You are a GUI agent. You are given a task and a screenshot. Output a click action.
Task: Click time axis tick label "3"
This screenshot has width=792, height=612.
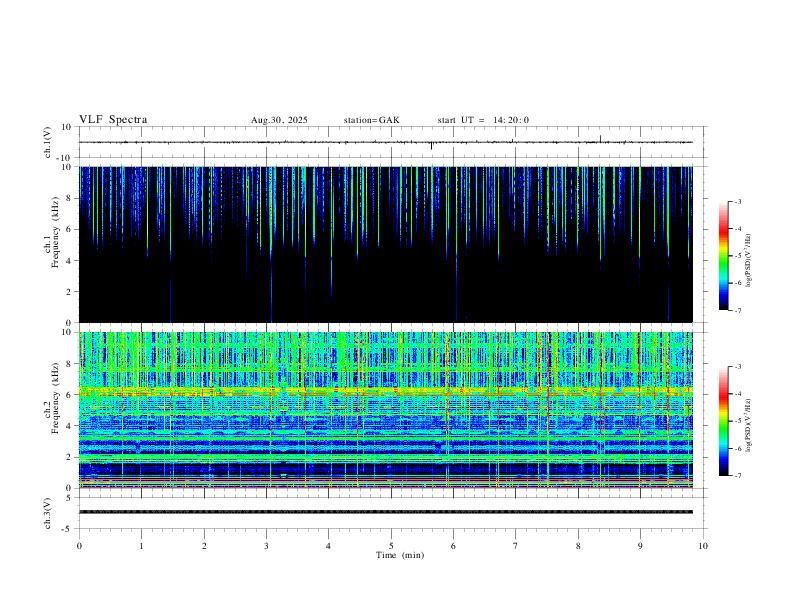point(266,546)
